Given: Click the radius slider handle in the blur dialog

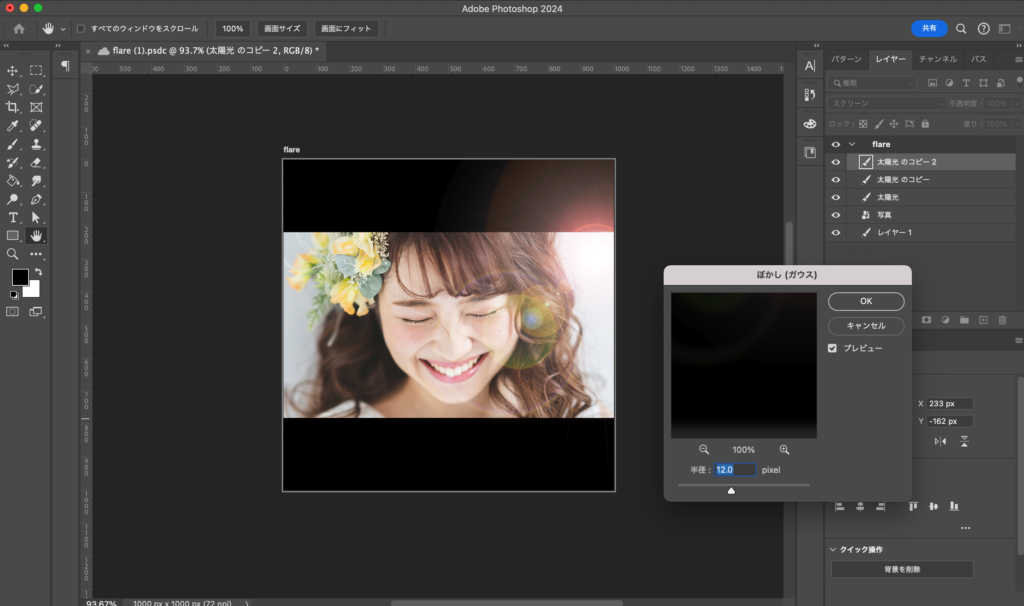Looking at the screenshot, I should (731, 490).
